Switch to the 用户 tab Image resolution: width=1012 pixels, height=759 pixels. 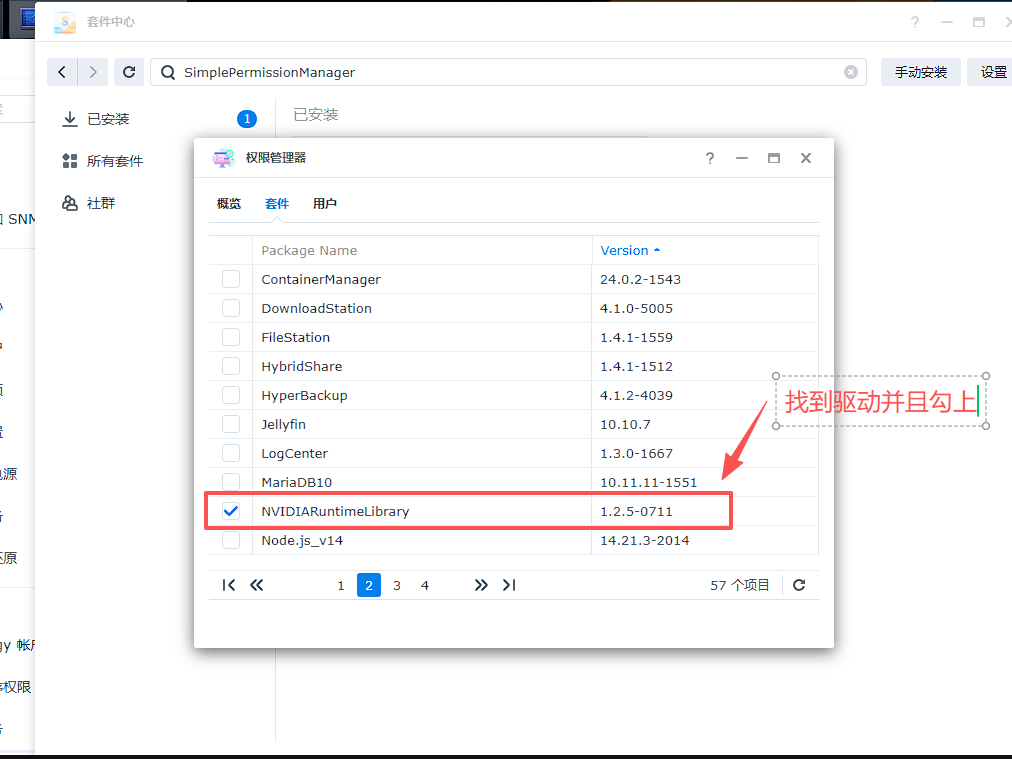(x=325, y=203)
